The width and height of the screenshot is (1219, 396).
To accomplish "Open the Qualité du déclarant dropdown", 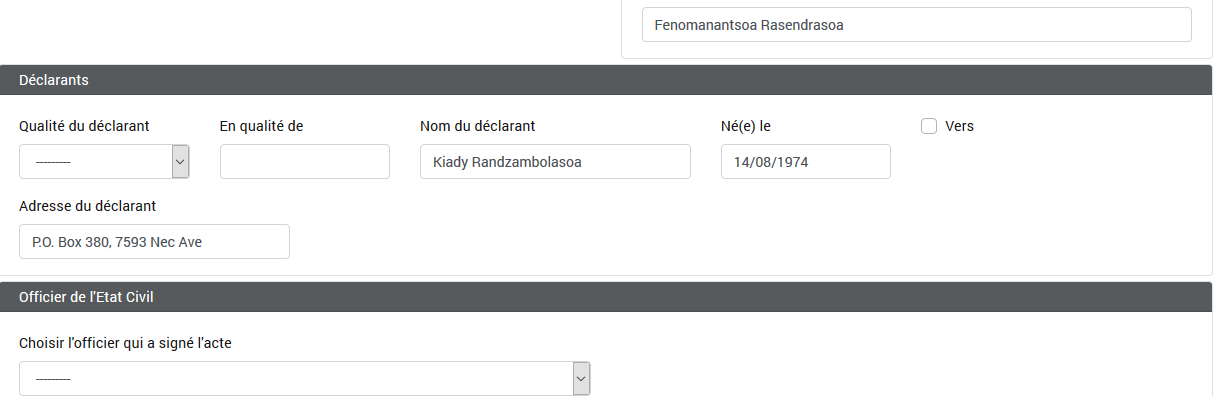I will click(105, 161).
